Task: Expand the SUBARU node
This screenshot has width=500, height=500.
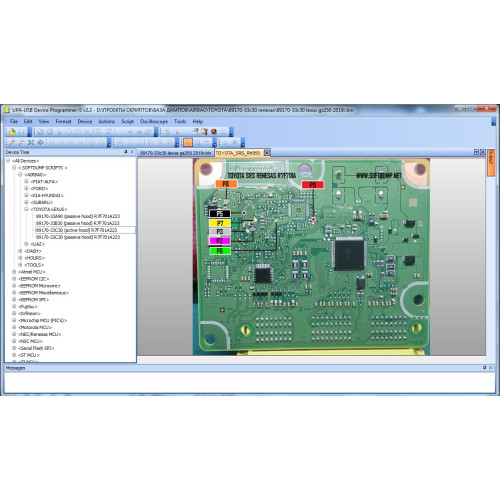Action: pos(26,202)
